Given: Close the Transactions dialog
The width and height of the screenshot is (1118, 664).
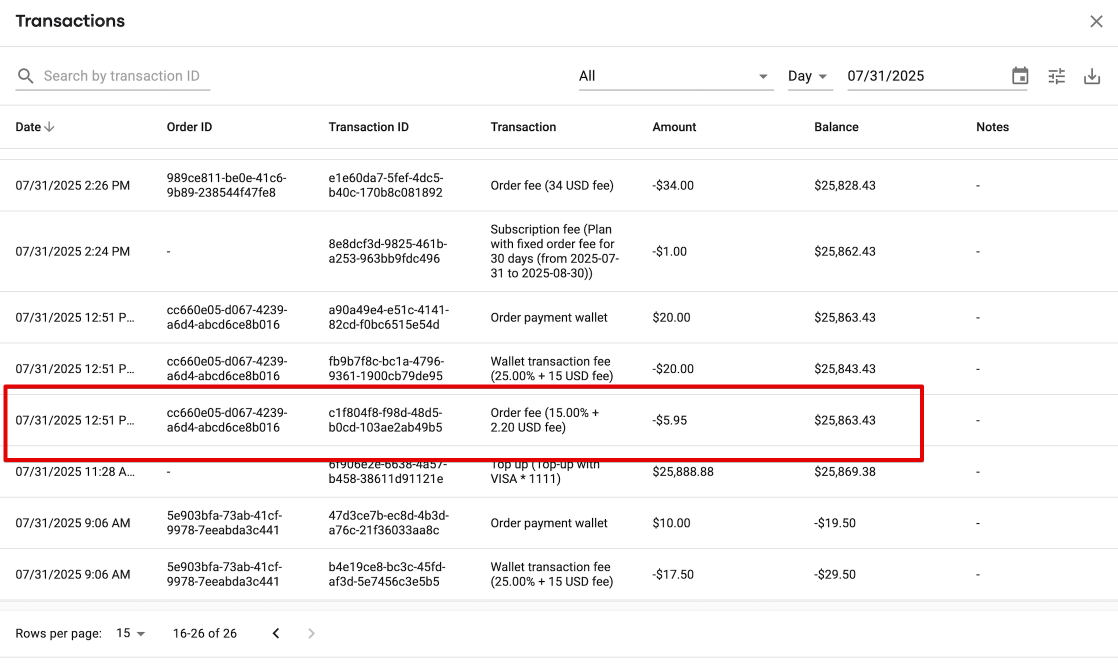Looking at the screenshot, I should tap(1096, 21).
